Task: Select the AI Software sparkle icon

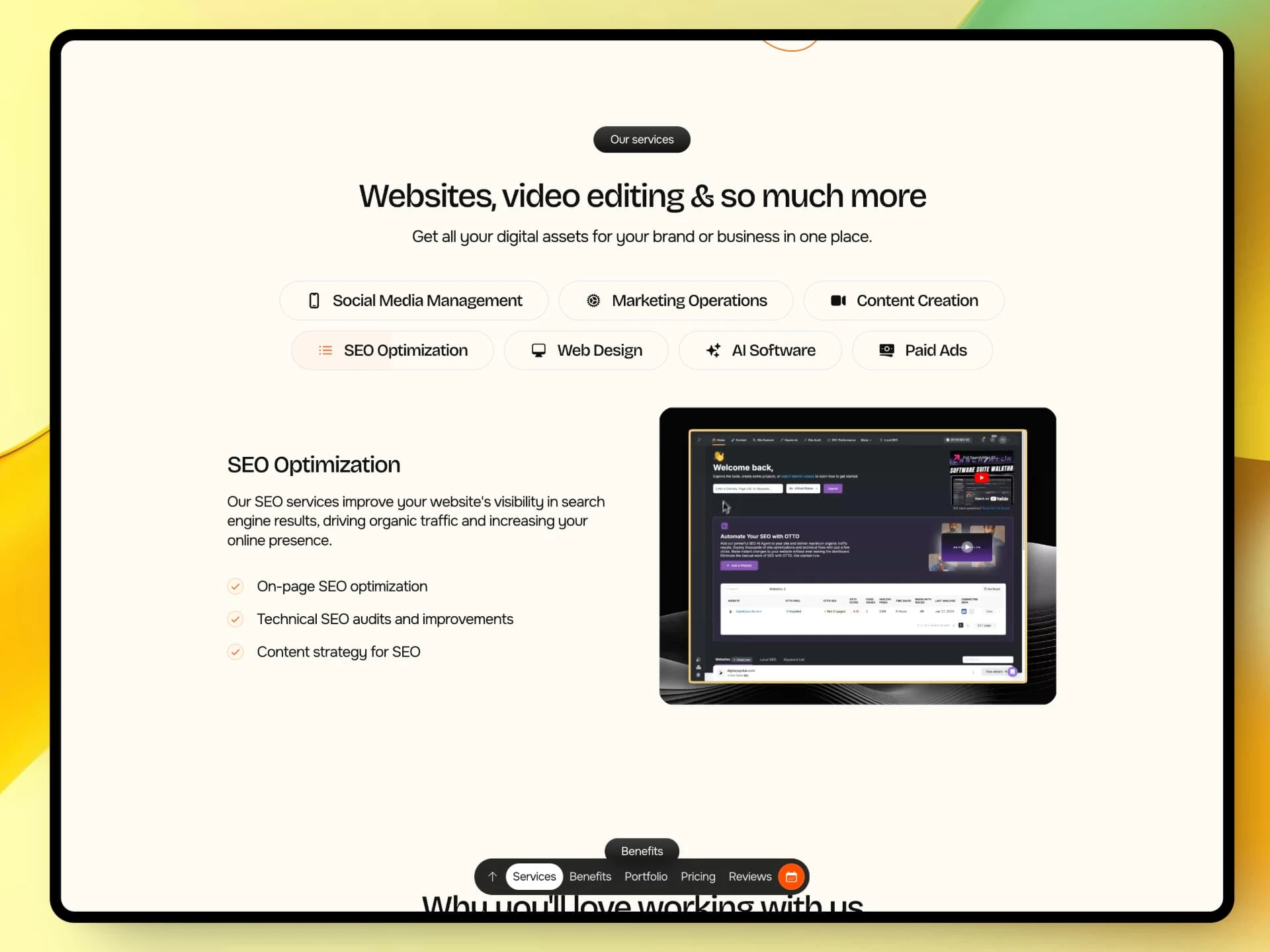Action: click(713, 351)
